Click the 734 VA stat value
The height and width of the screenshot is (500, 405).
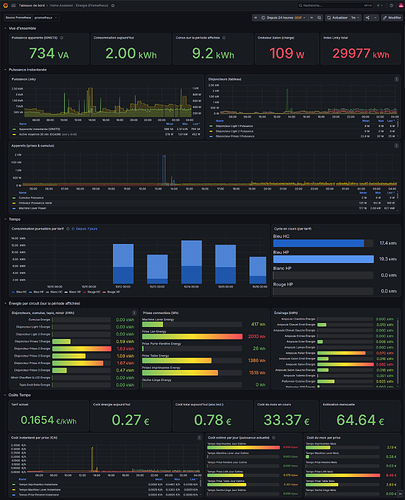pos(49,53)
